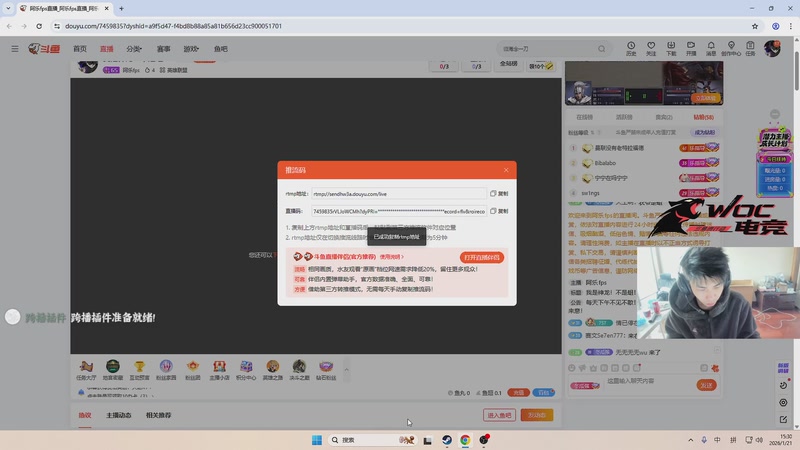Open 鱼吧 in navigation

[x=220, y=49]
